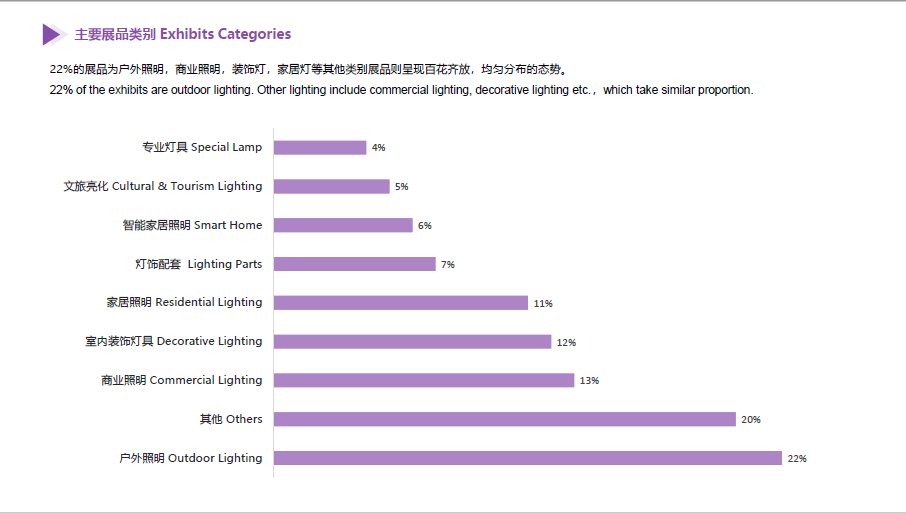The width and height of the screenshot is (906, 513).
Task: Click the 22% data label
Action: pyautogui.click(x=797, y=458)
